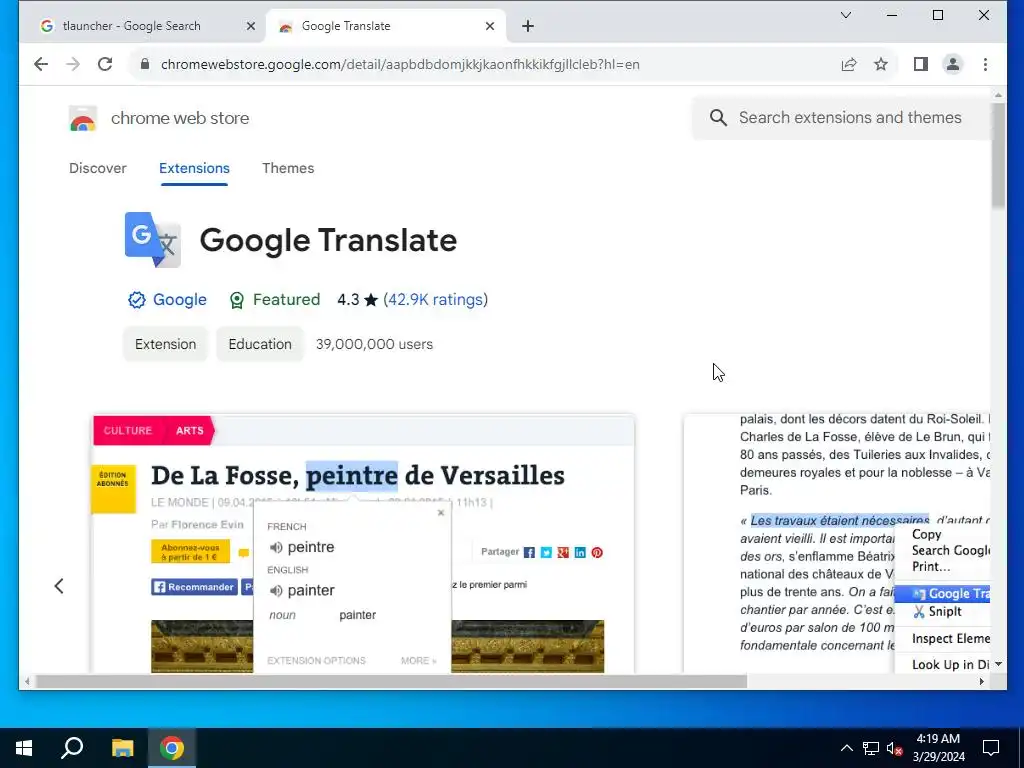This screenshot has width=1024, height=768.
Task: Open the 42.9K ratings link
Action: 436,299
